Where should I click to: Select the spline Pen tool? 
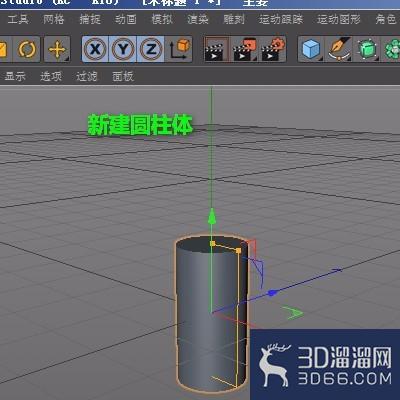(339, 49)
